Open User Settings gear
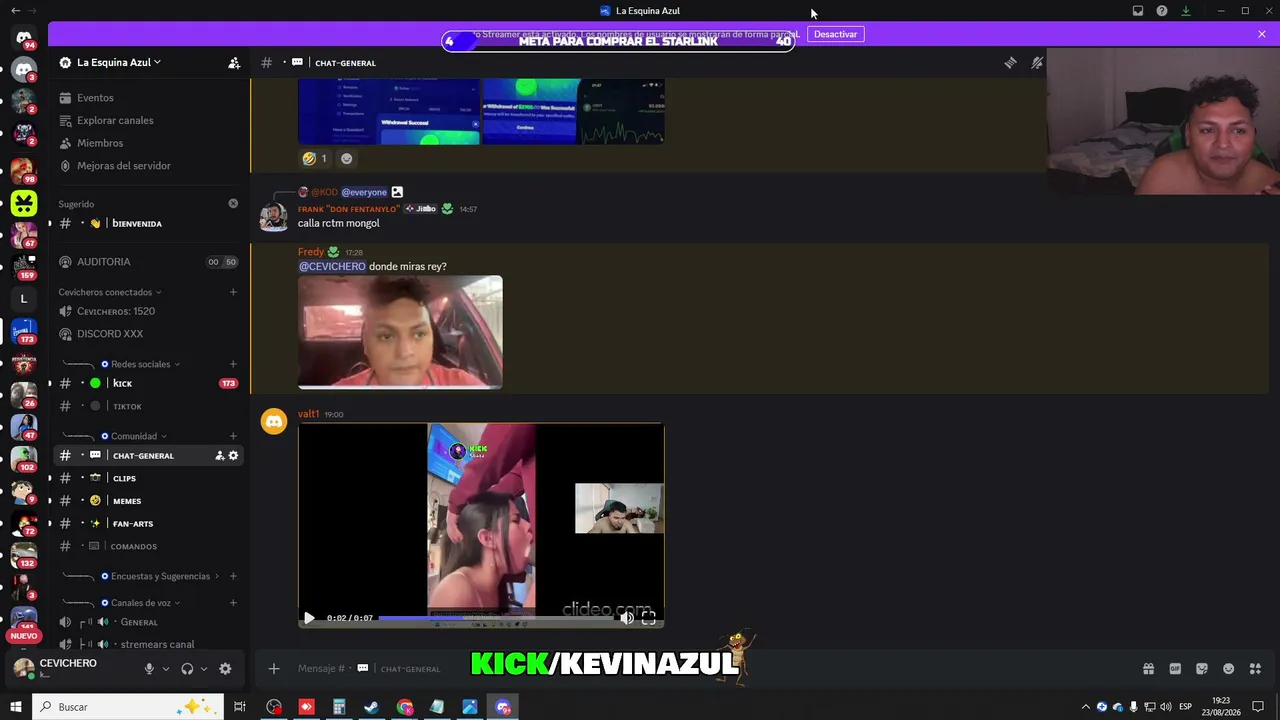 click(225, 669)
